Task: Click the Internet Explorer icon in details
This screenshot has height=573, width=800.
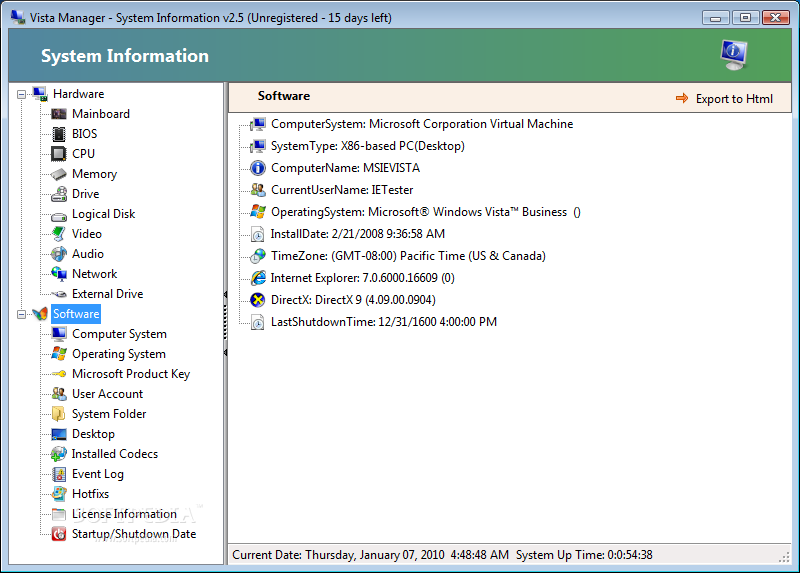Action: click(x=258, y=278)
